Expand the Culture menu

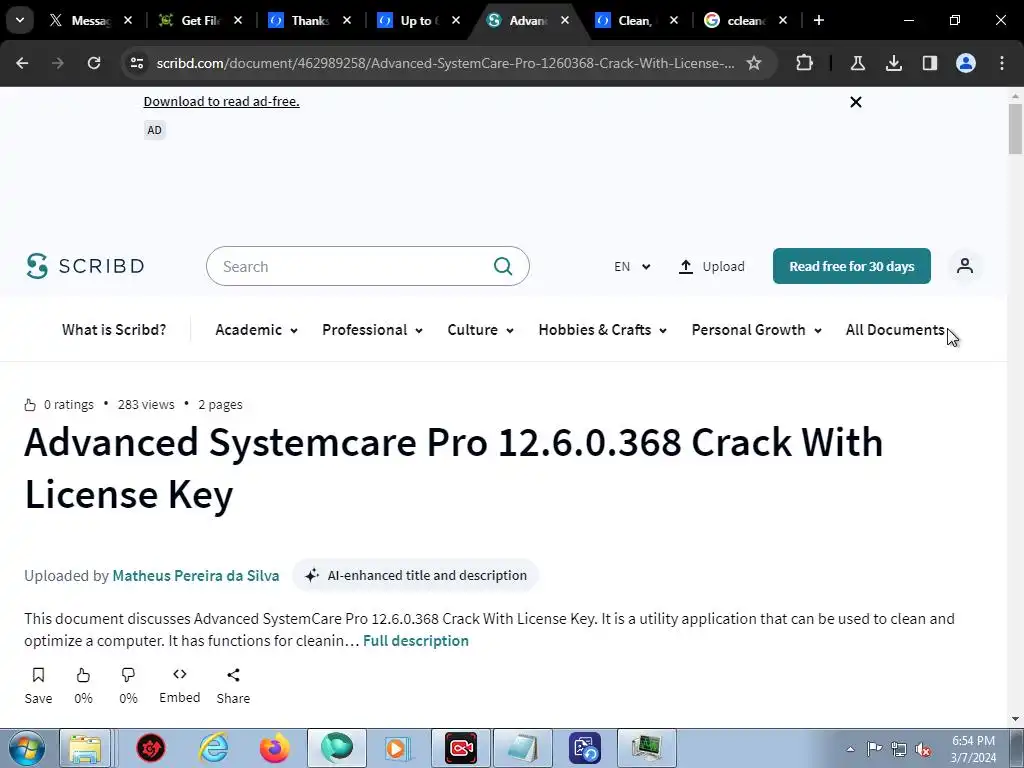(480, 330)
